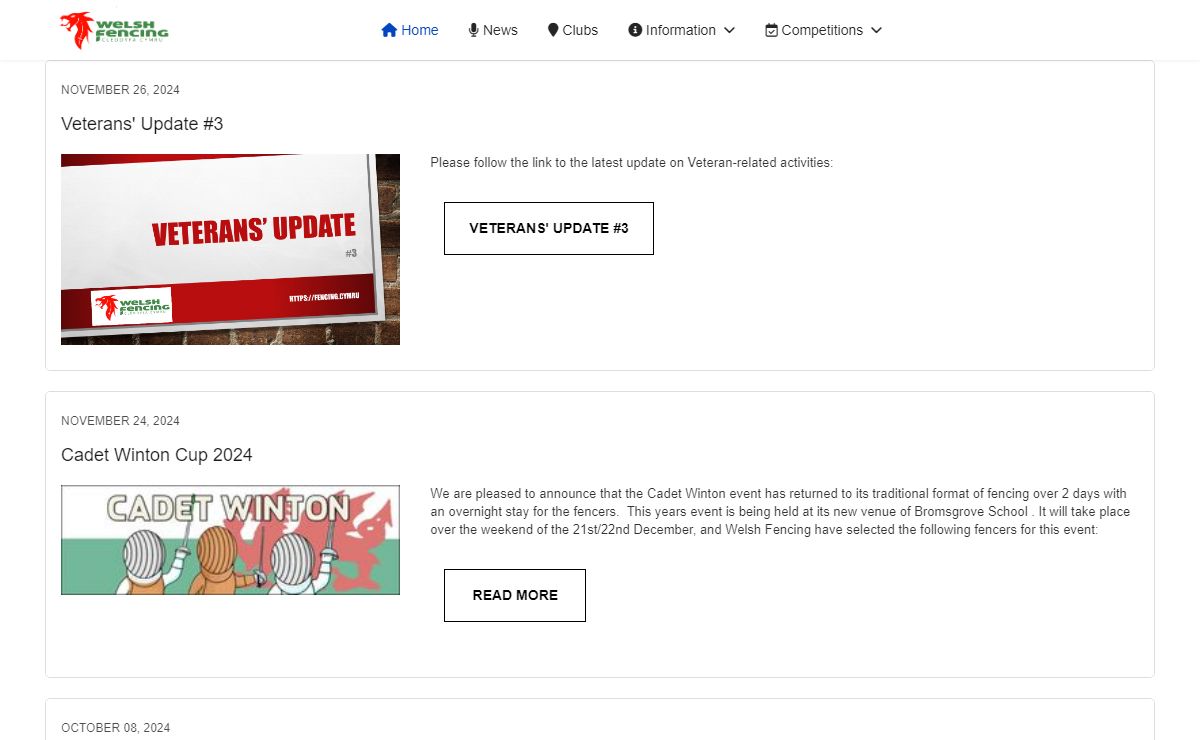1200x740 pixels.
Task: Open the Cadet Winton banner image
Action: click(x=230, y=540)
